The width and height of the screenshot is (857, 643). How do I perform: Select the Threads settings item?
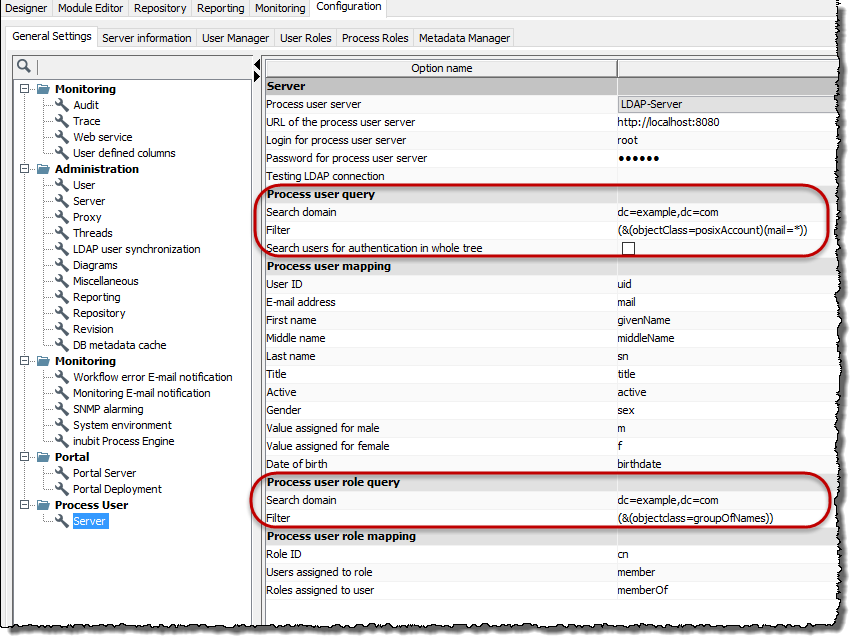tap(92, 233)
